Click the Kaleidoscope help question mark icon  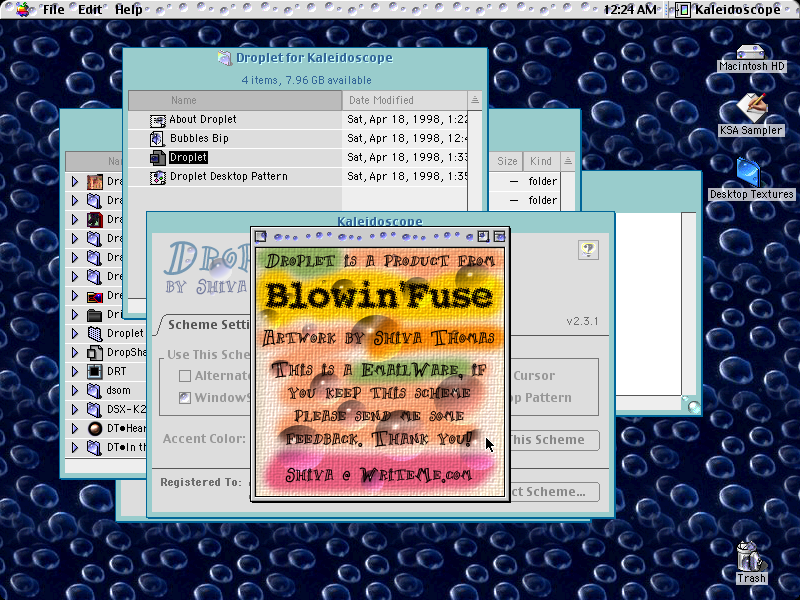click(x=588, y=249)
